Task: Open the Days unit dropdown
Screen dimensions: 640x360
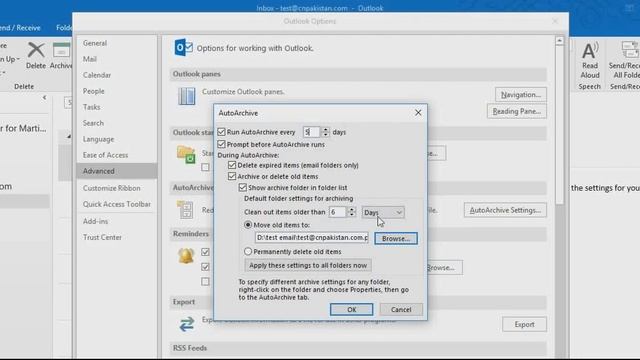Action: click(383, 212)
